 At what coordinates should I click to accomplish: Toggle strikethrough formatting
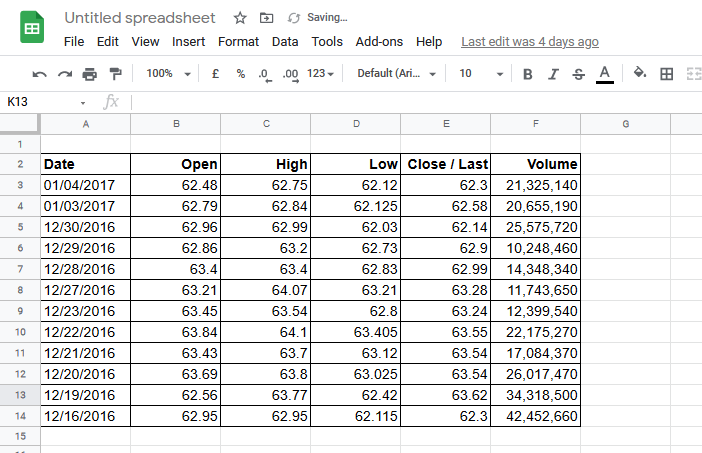coord(578,74)
